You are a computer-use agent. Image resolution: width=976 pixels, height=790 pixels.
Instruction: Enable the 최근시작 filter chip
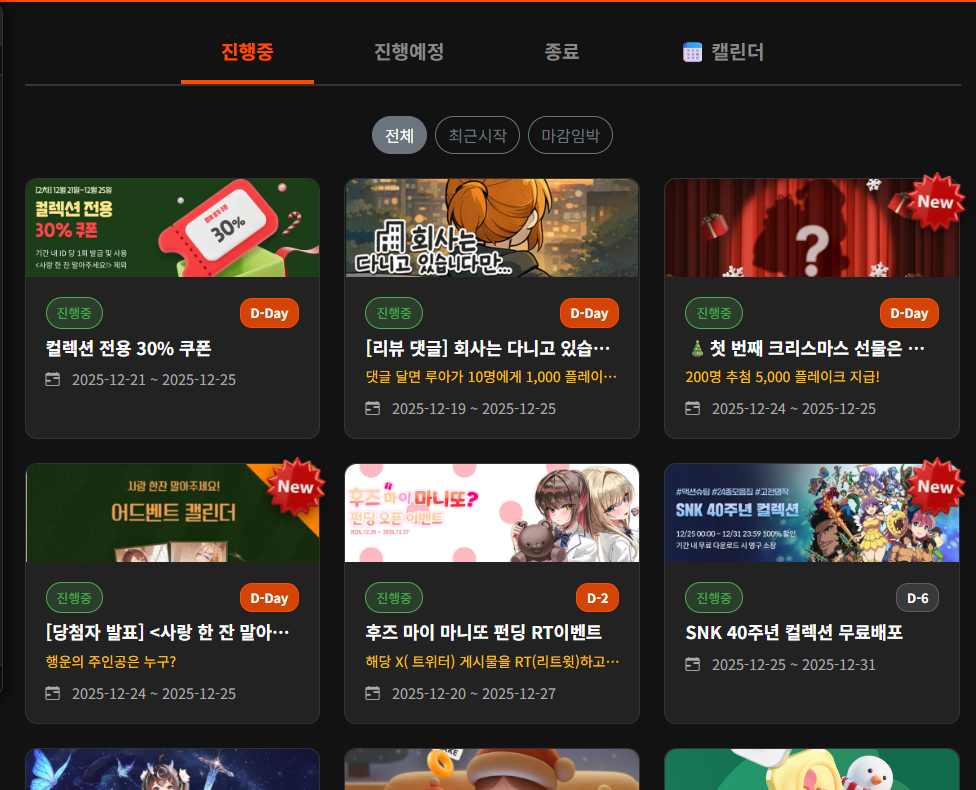(x=477, y=136)
